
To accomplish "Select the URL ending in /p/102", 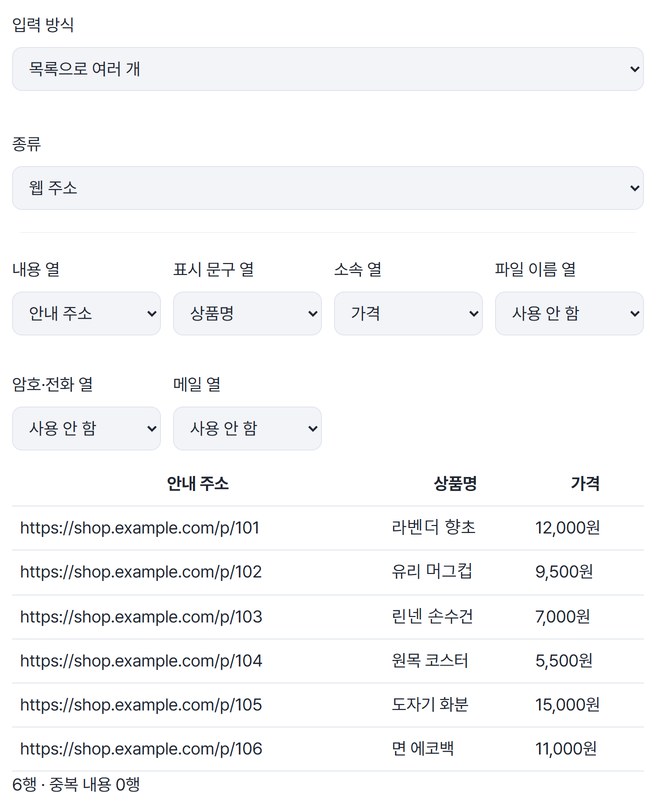I will tap(140, 572).
